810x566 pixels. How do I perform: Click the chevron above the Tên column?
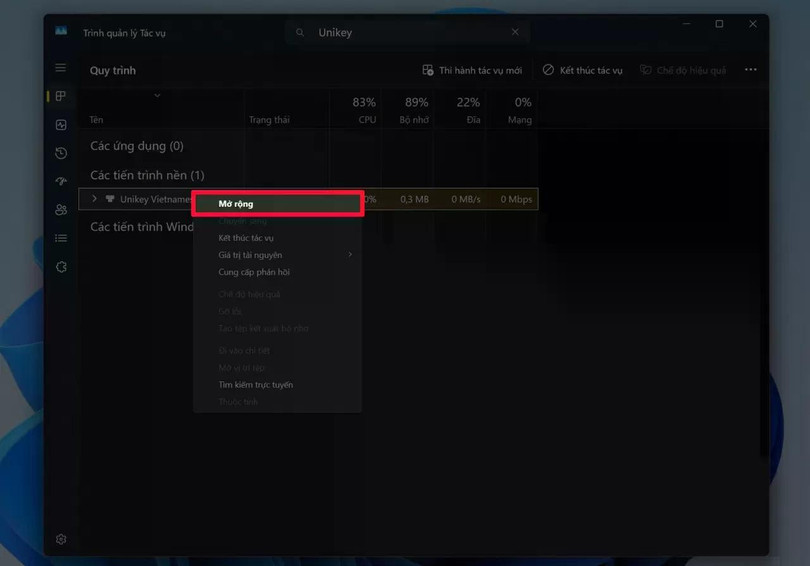(157, 96)
